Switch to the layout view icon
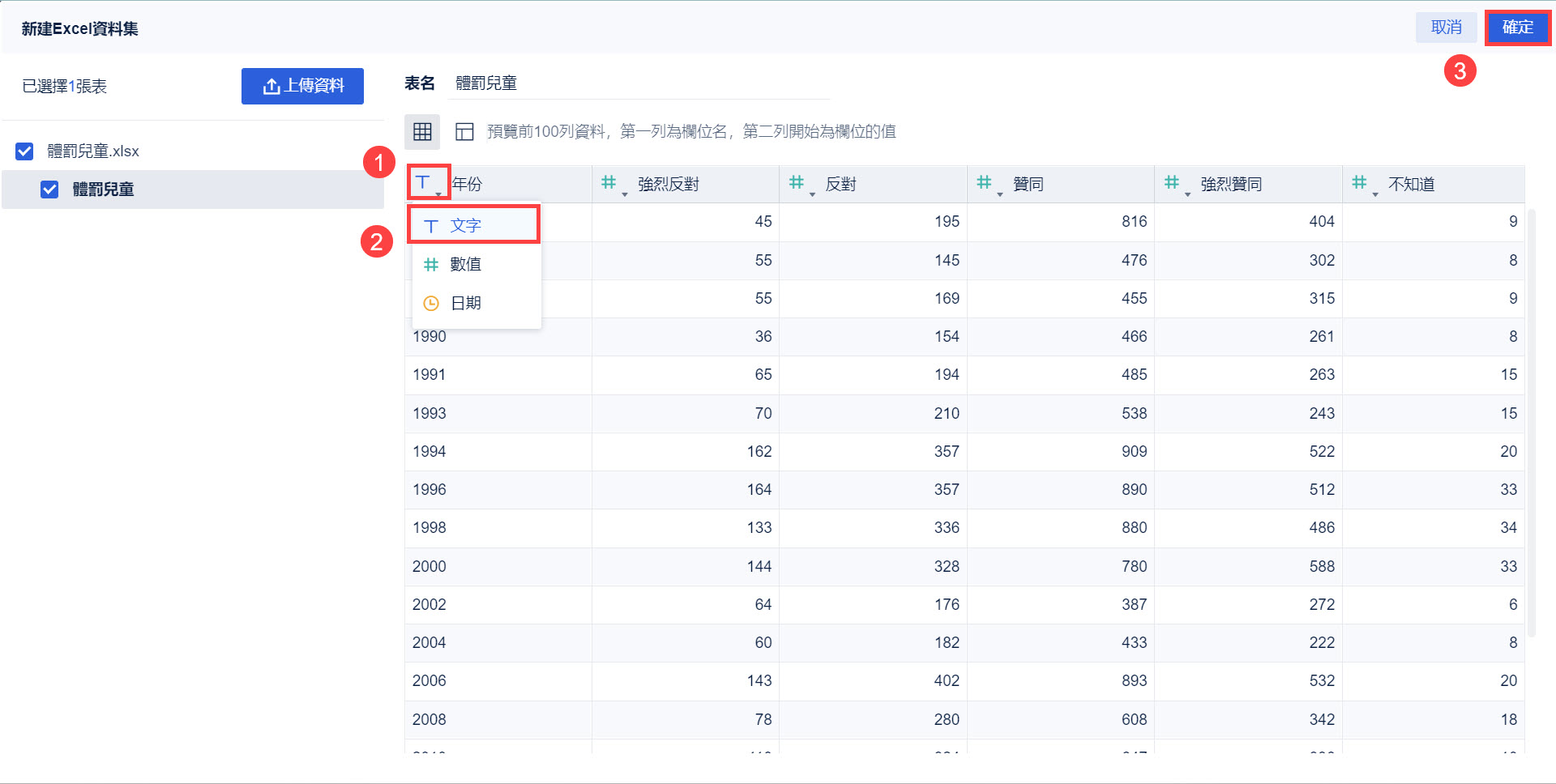The image size is (1556, 784). [x=464, y=132]
